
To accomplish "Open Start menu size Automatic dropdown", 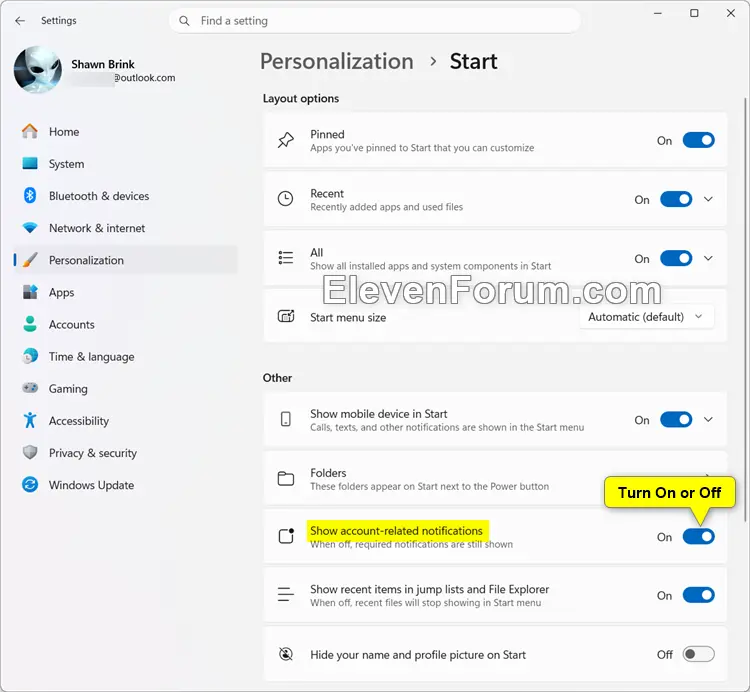I will pyautogui.click(x=646, y=317).
